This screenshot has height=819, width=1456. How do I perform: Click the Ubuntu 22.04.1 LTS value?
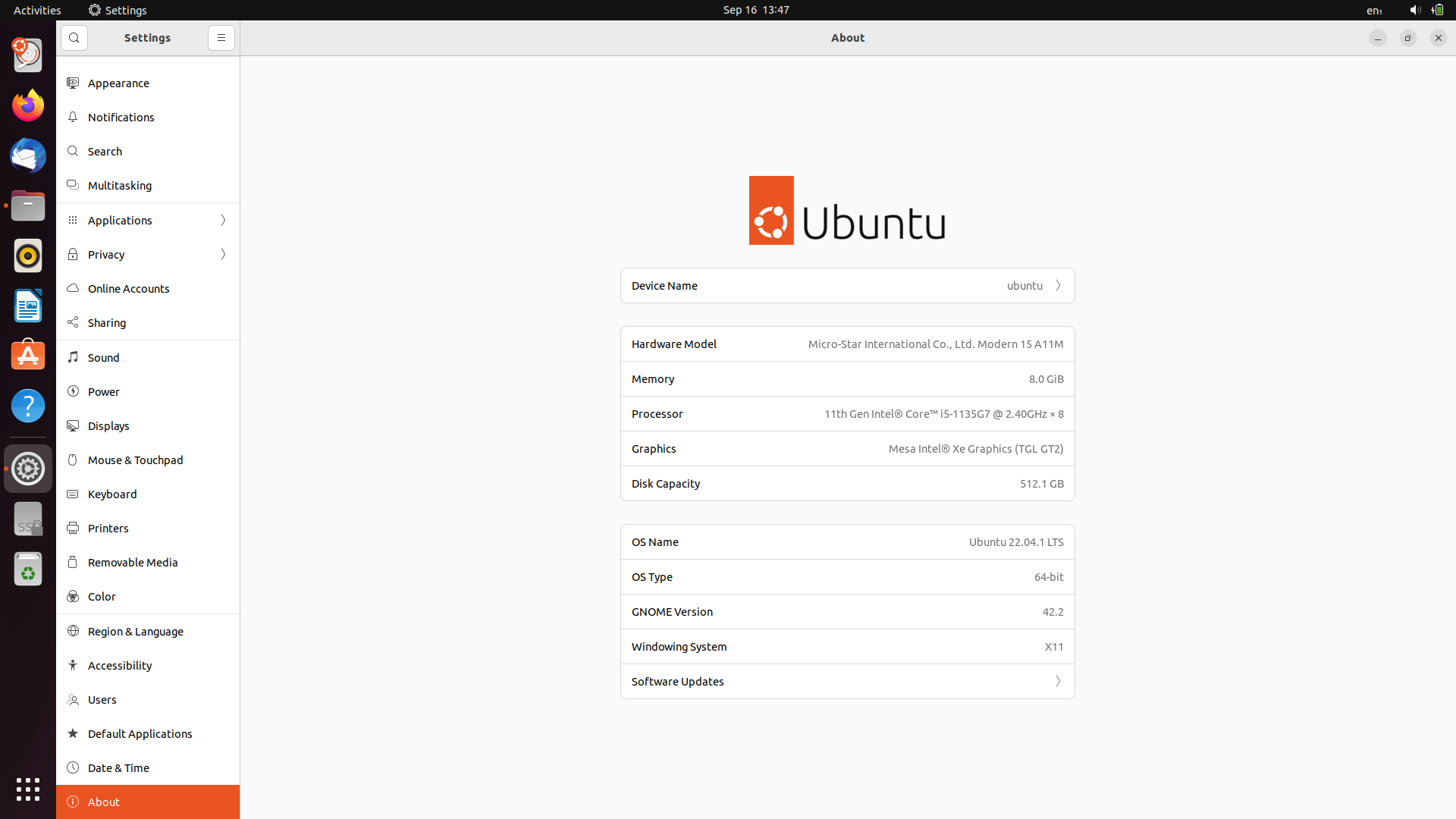[1016, 542]
